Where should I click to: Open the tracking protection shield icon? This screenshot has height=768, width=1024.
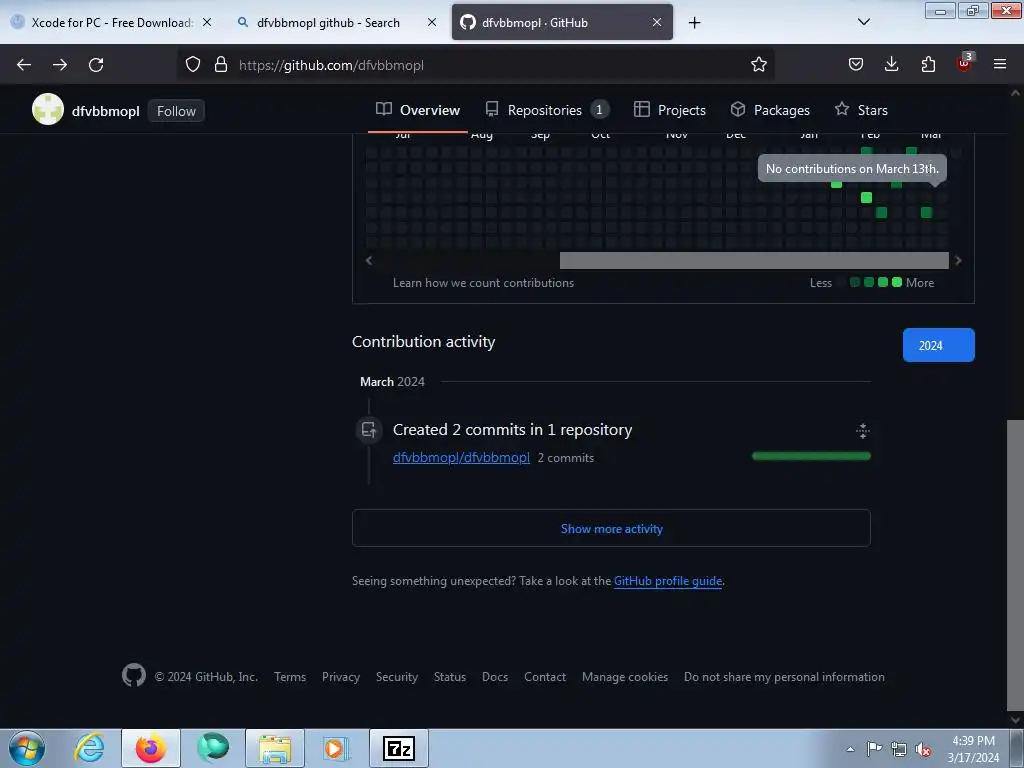tap(193, 65)
